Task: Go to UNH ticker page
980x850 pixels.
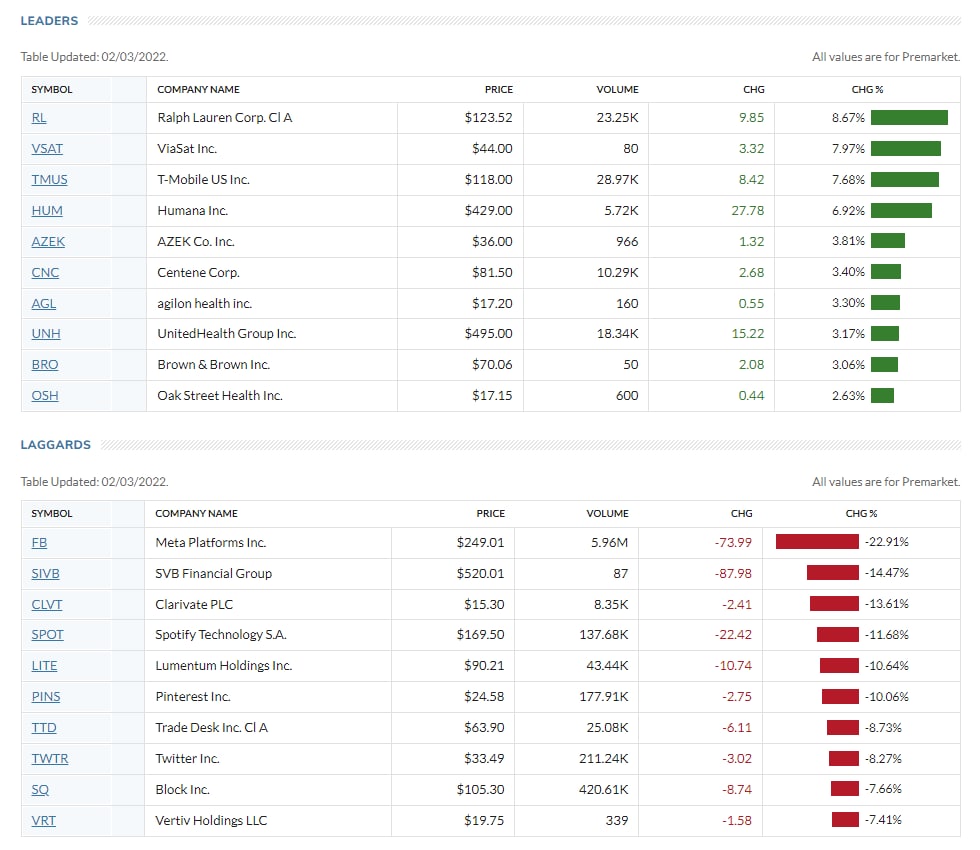Action: click(x=46, y=334)
